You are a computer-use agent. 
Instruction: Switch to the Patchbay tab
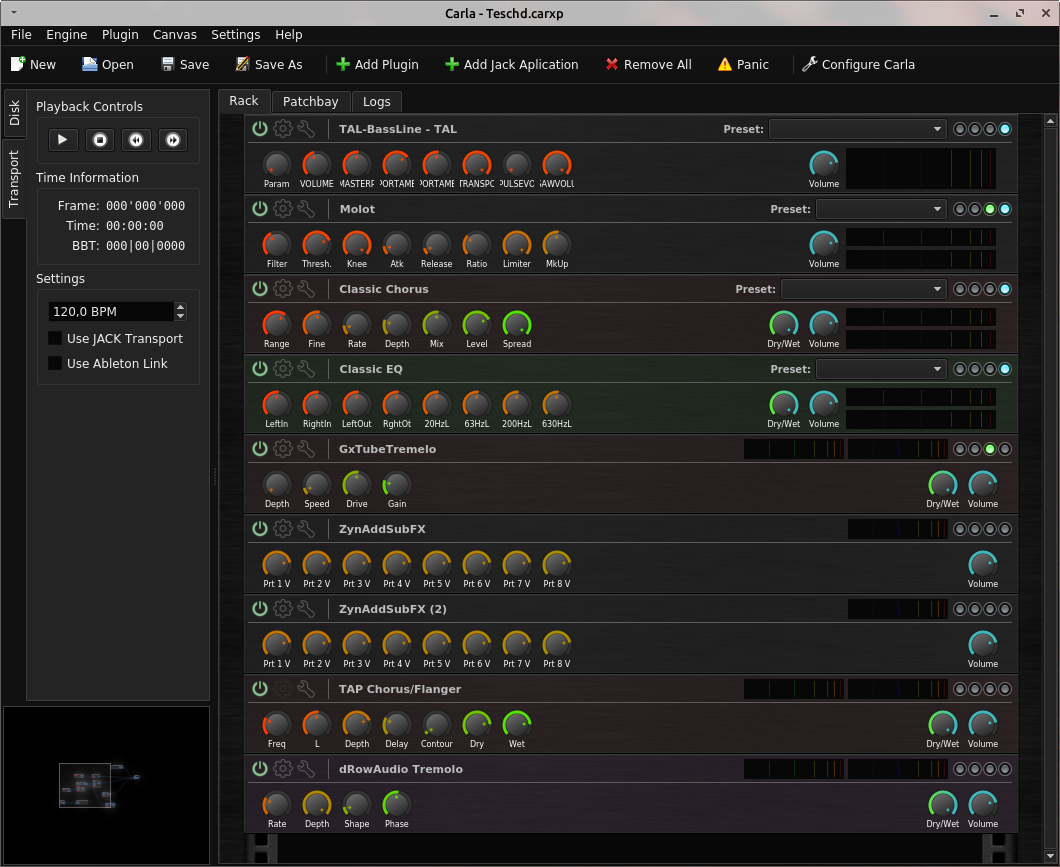(x=310, y=101)
